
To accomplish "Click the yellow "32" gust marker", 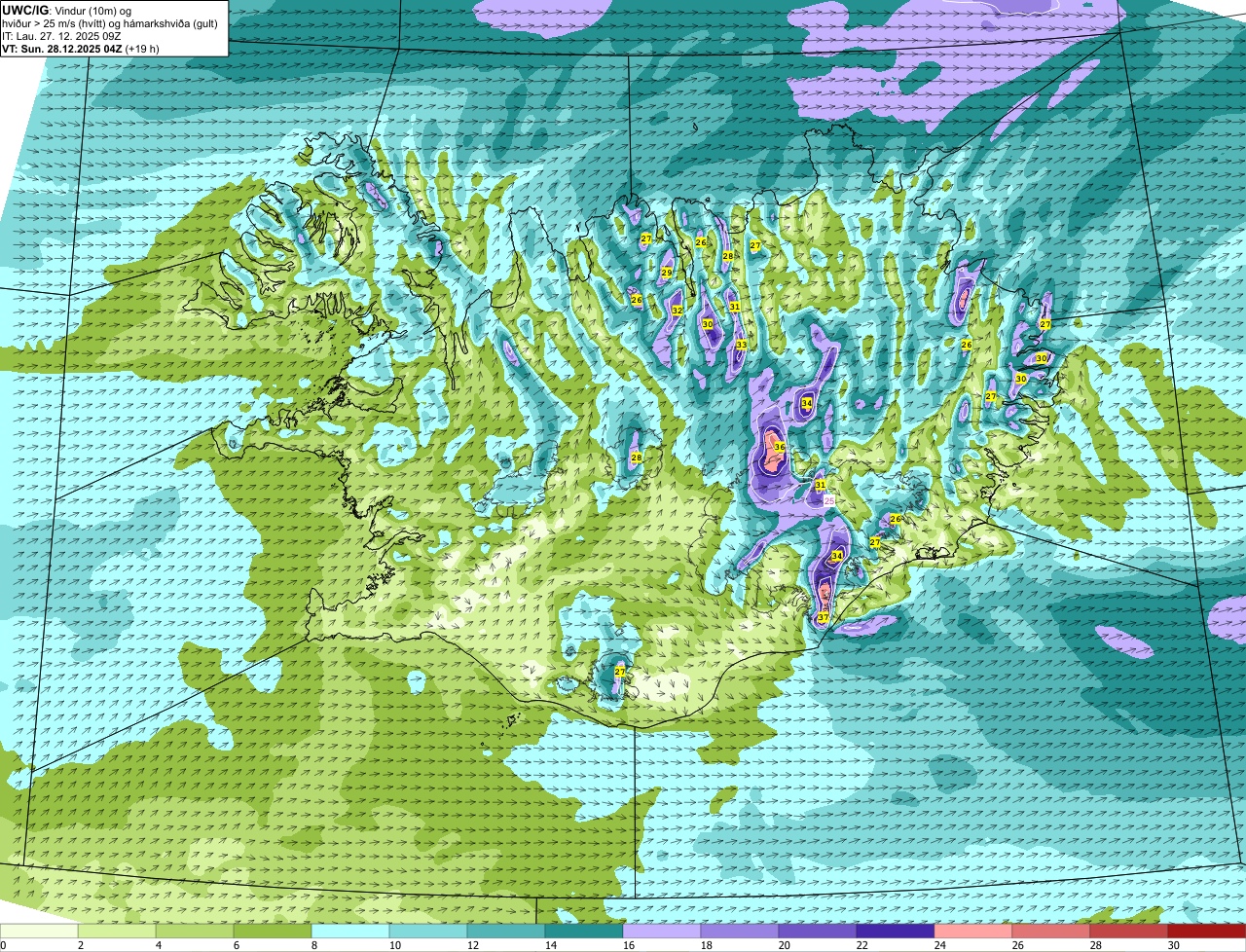I will [x=677, y=311].
